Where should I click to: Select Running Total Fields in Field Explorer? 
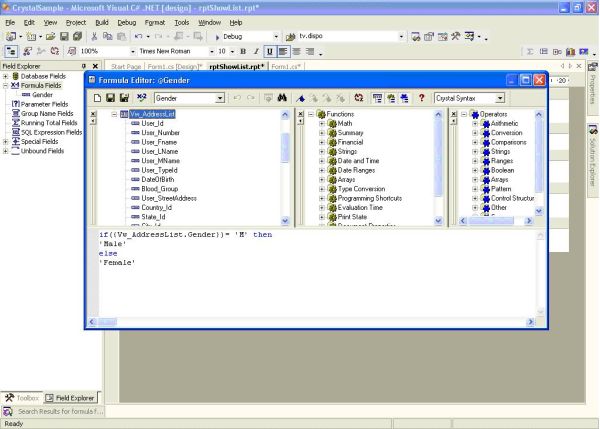tap(49, 123)
